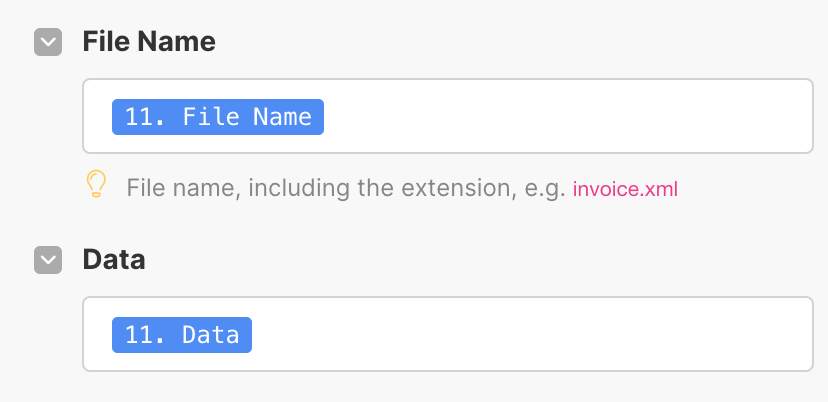Viewport: 828px width, 402px height.
Task: Place cursor just after the '11. Data' pill
Action: pos(257,335)
